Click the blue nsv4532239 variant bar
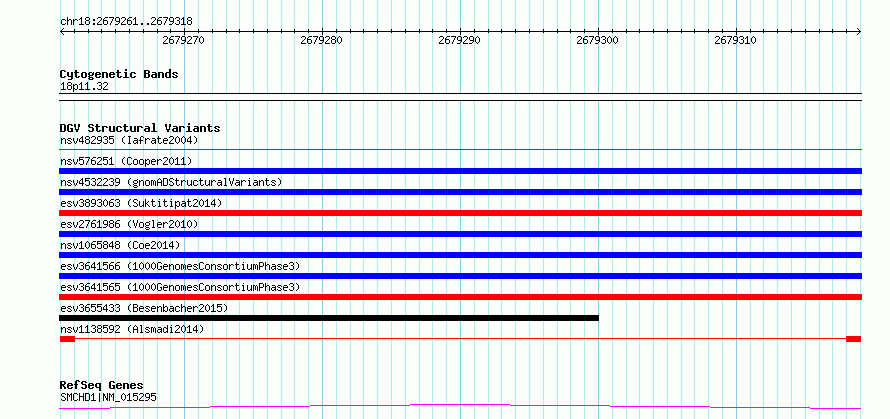 pos(460,192)
